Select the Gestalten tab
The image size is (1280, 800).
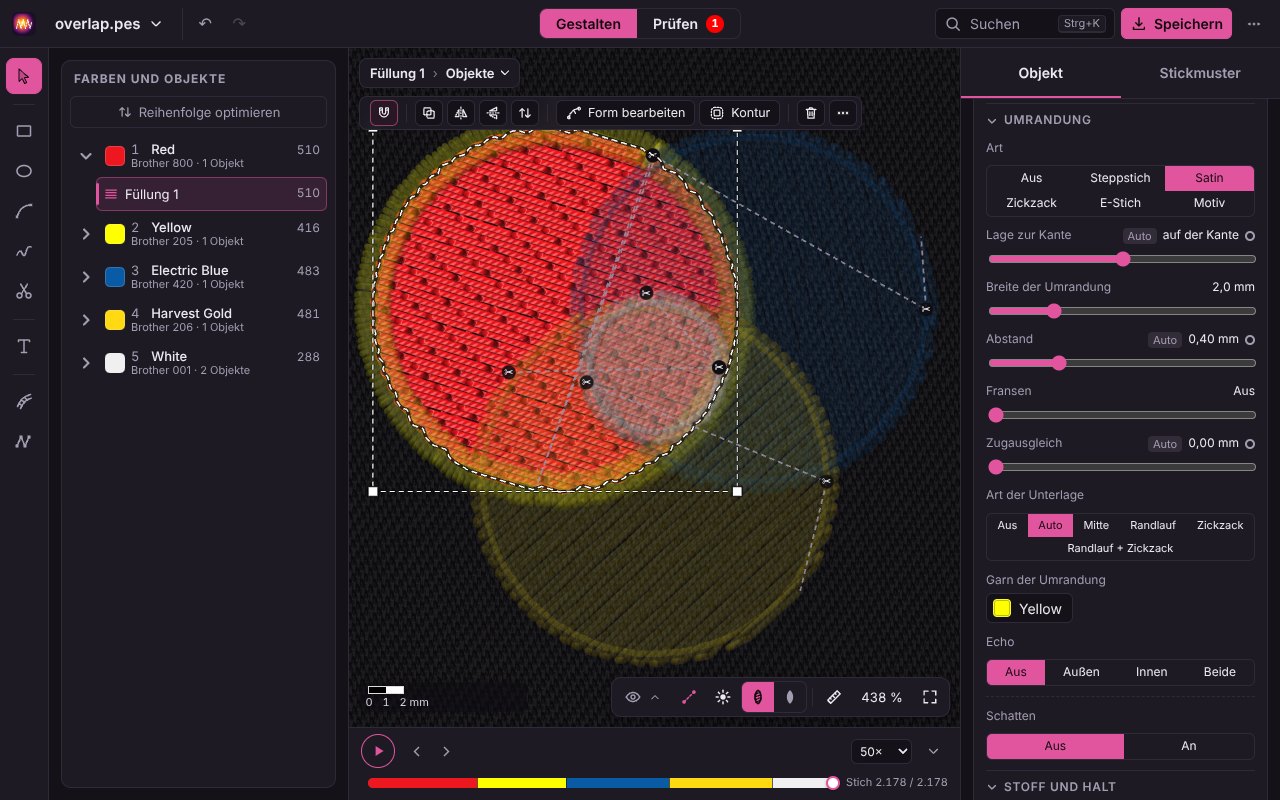click(x=588, y=24)
